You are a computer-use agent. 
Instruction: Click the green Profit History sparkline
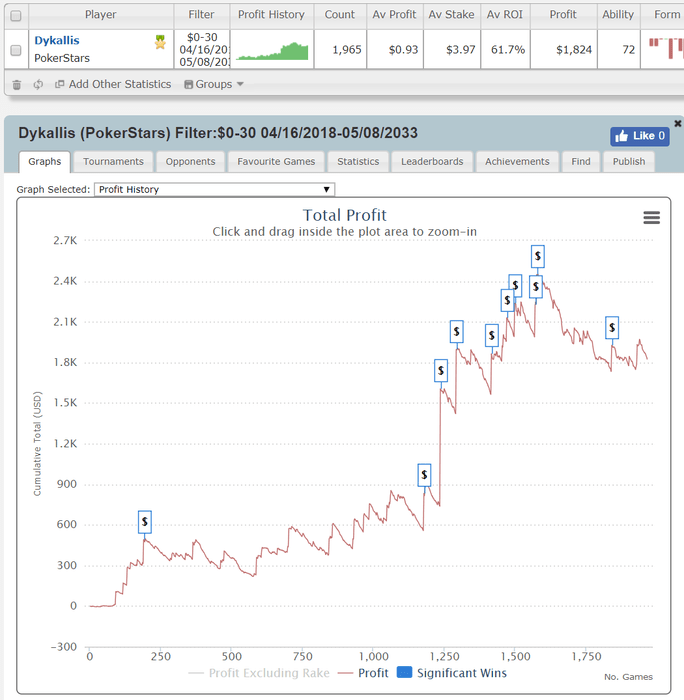271,51
